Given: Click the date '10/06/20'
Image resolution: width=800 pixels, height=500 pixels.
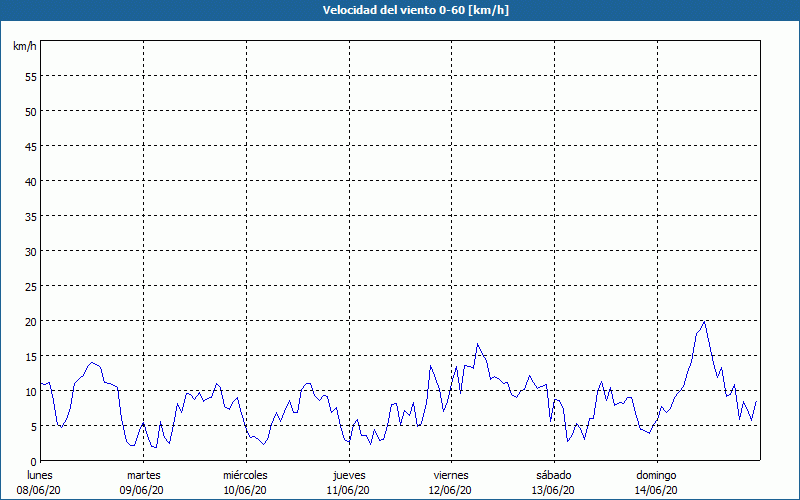Looking at the screenshot, I should [245, 490].
